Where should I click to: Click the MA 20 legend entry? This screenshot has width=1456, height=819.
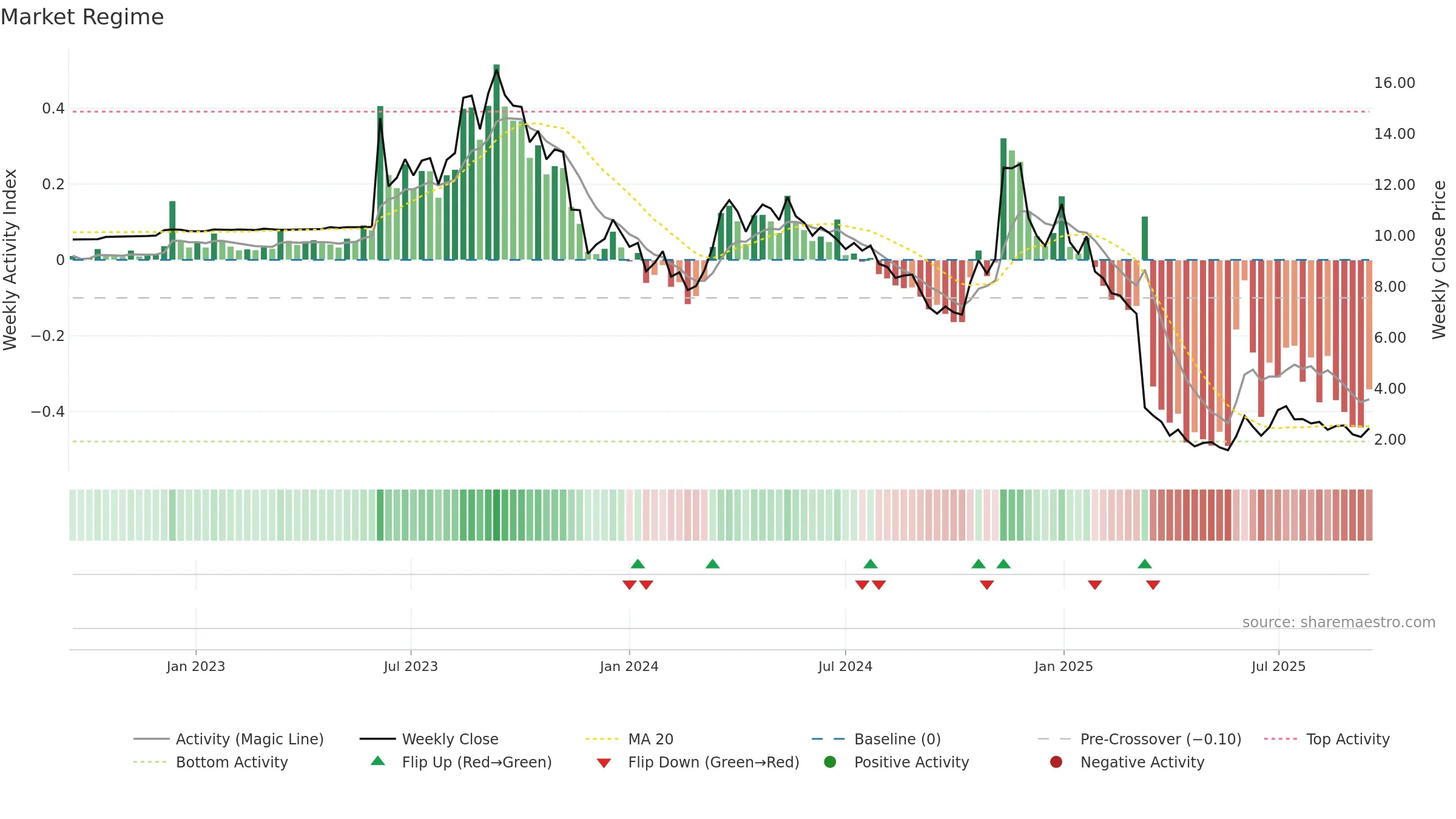click(629, 739)
